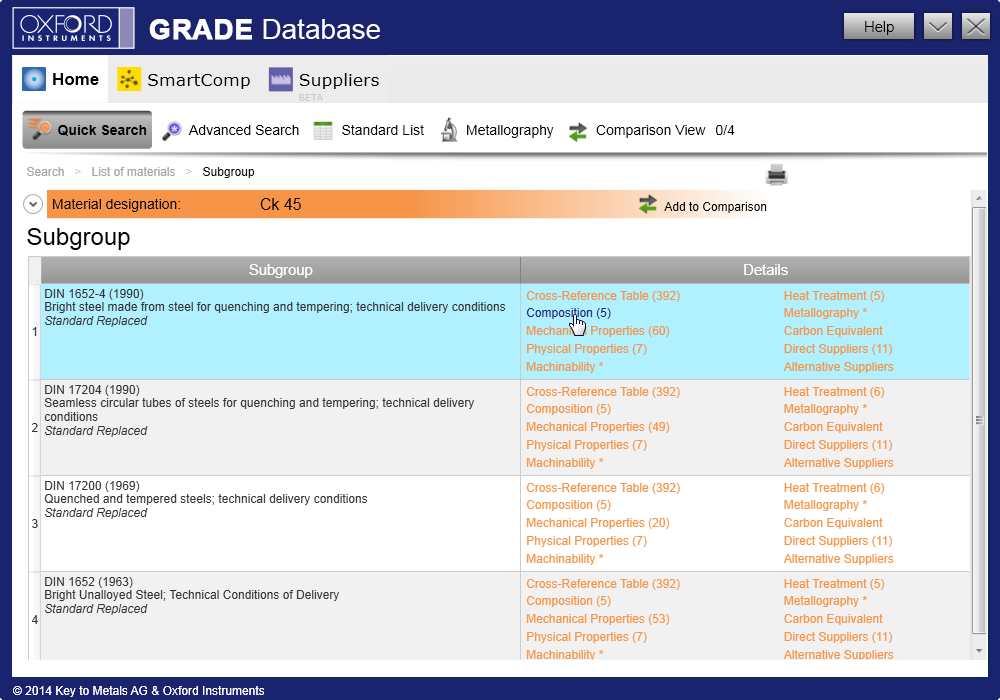
Task: Open the SmartComp tab
Action: pyautogui.click(x=184, y=79)
